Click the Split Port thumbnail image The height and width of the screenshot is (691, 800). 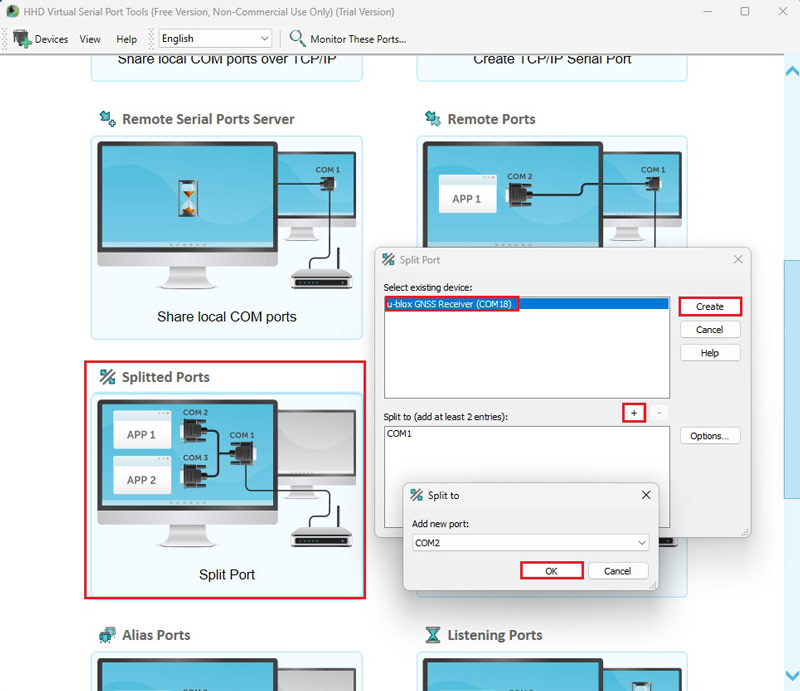pos(226,473)
